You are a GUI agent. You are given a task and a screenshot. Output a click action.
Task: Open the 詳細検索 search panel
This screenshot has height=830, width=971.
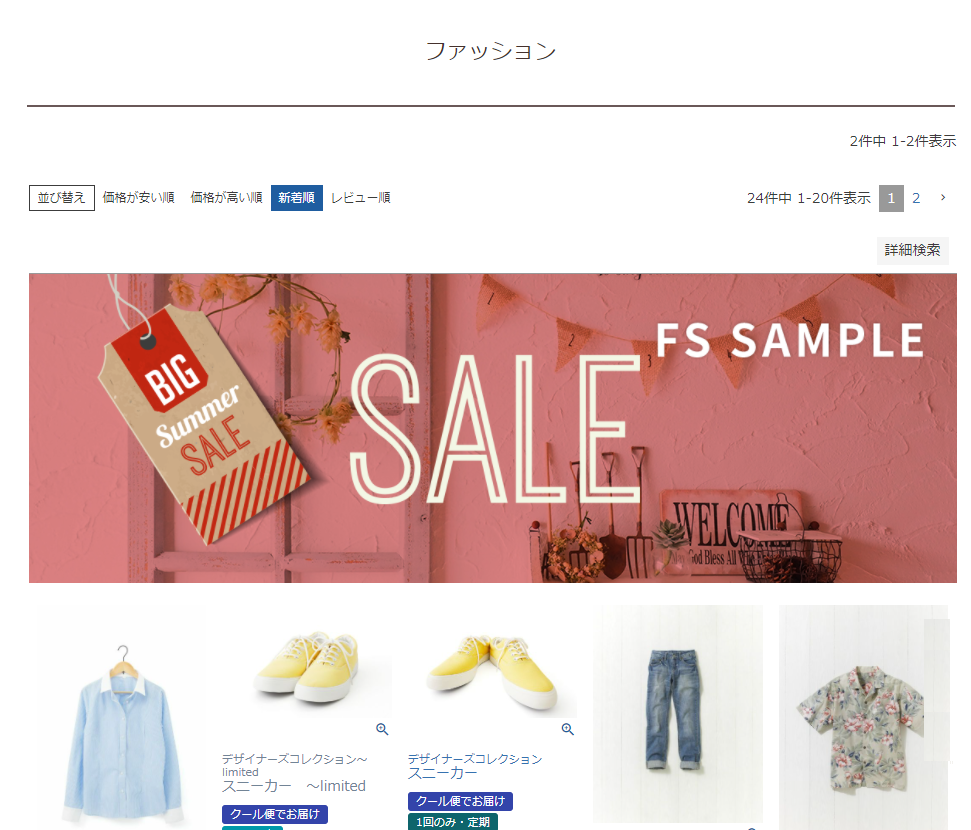(x=912, y=250)
